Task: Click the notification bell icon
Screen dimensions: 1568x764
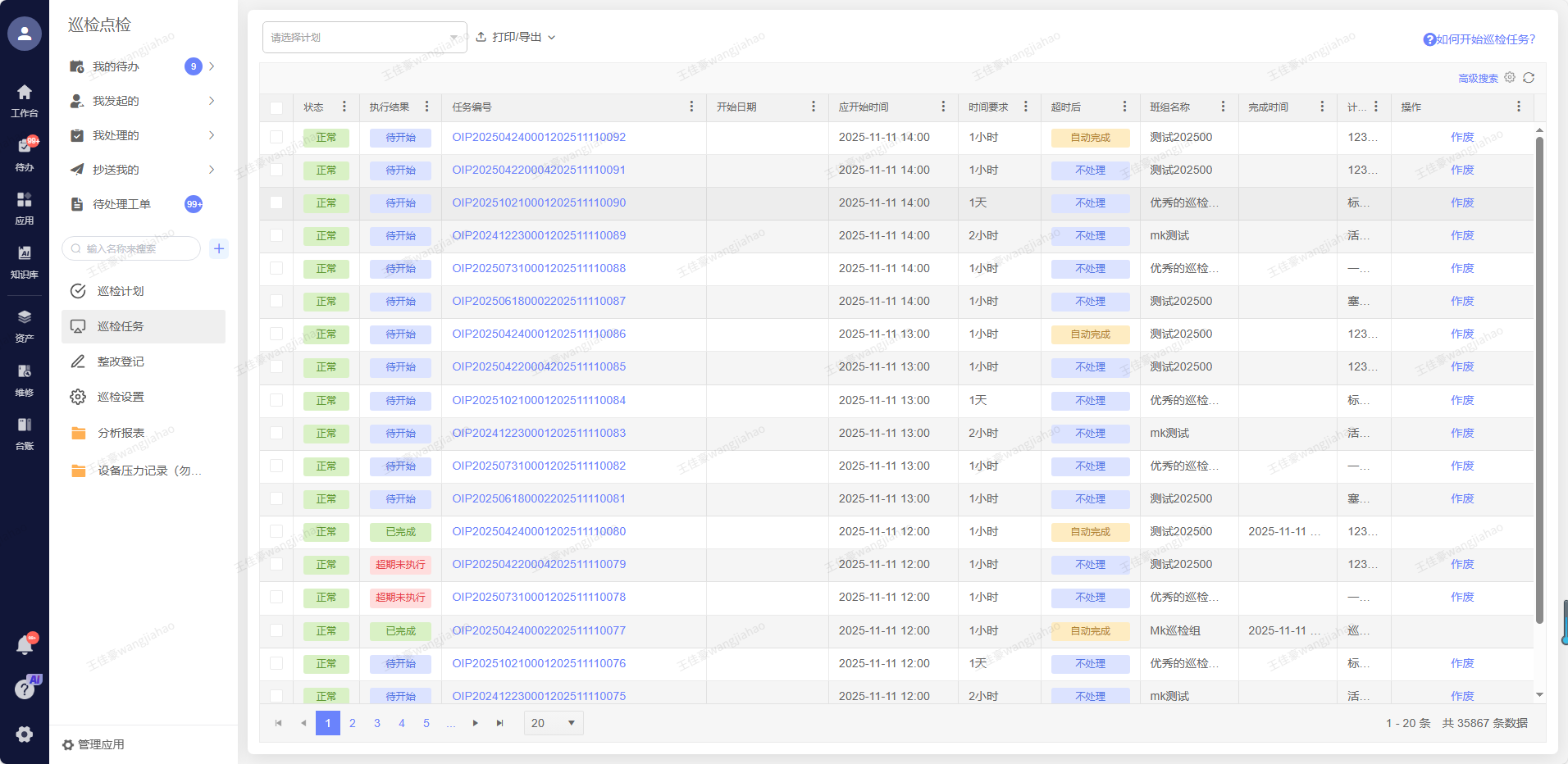Action: tap(25, 645)
